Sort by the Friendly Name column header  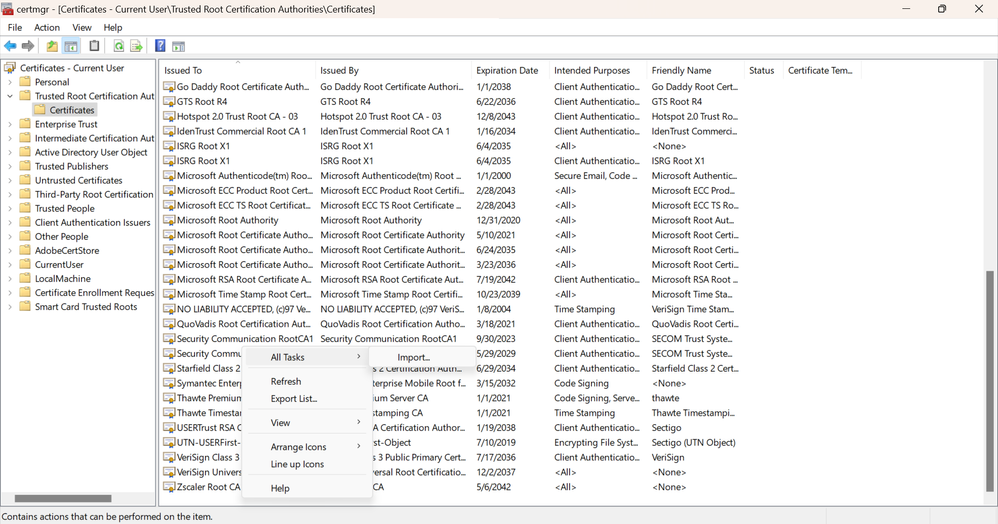(695, 71)
